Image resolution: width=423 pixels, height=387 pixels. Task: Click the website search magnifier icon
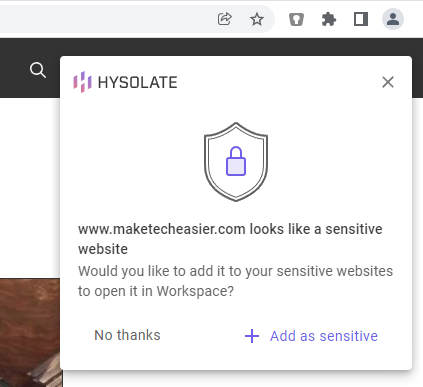pos(38,70)
